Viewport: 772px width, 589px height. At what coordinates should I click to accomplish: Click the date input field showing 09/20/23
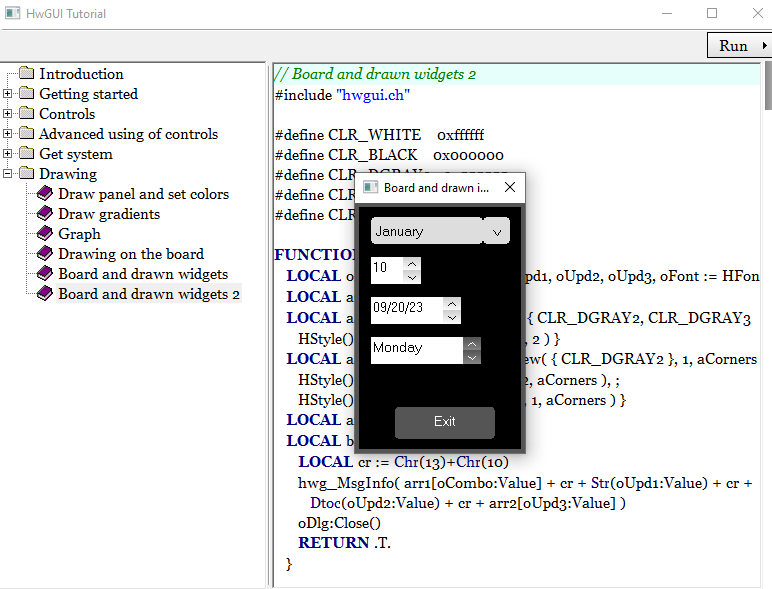coord(405,309)
